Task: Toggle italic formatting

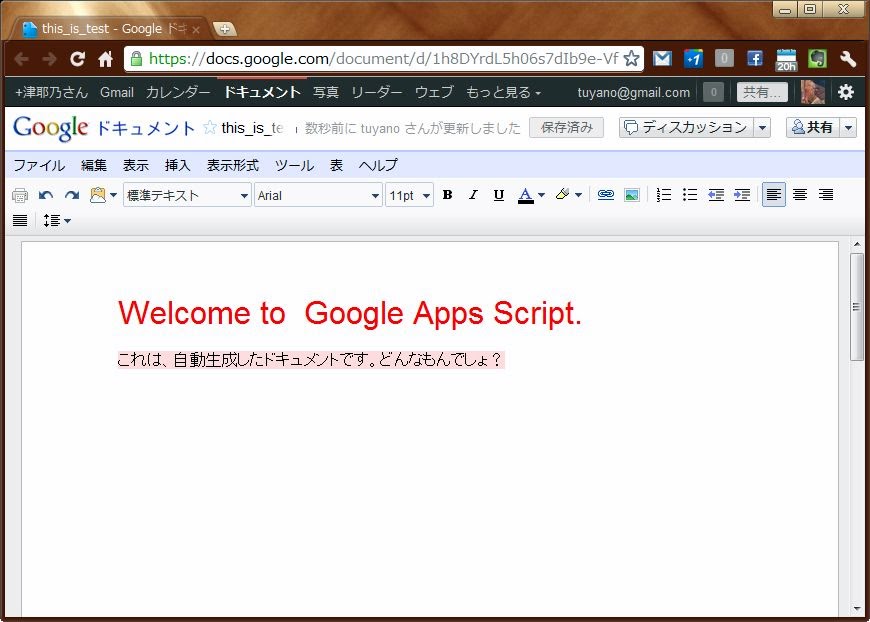Action: pos(473,195)
